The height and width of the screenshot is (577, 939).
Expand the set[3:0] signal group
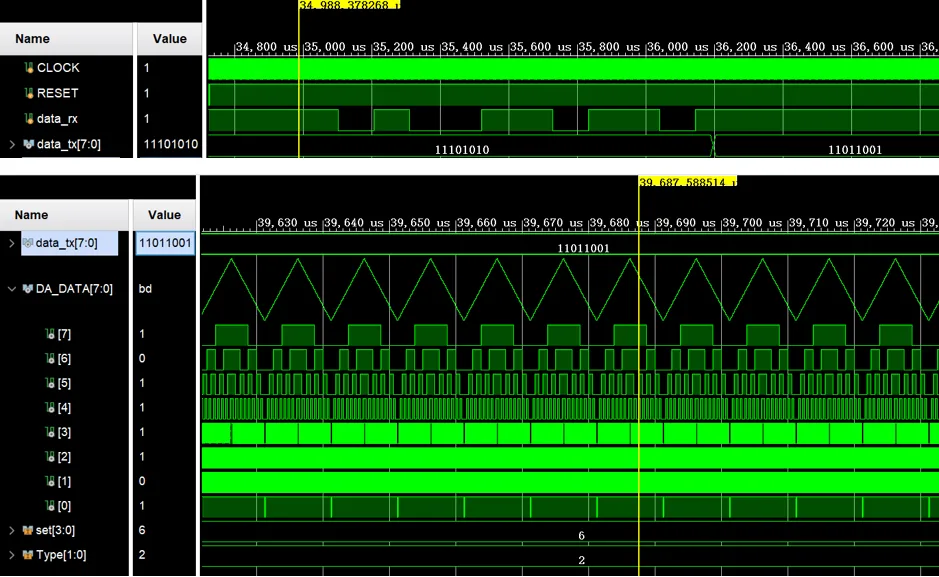tap(12, 530)
